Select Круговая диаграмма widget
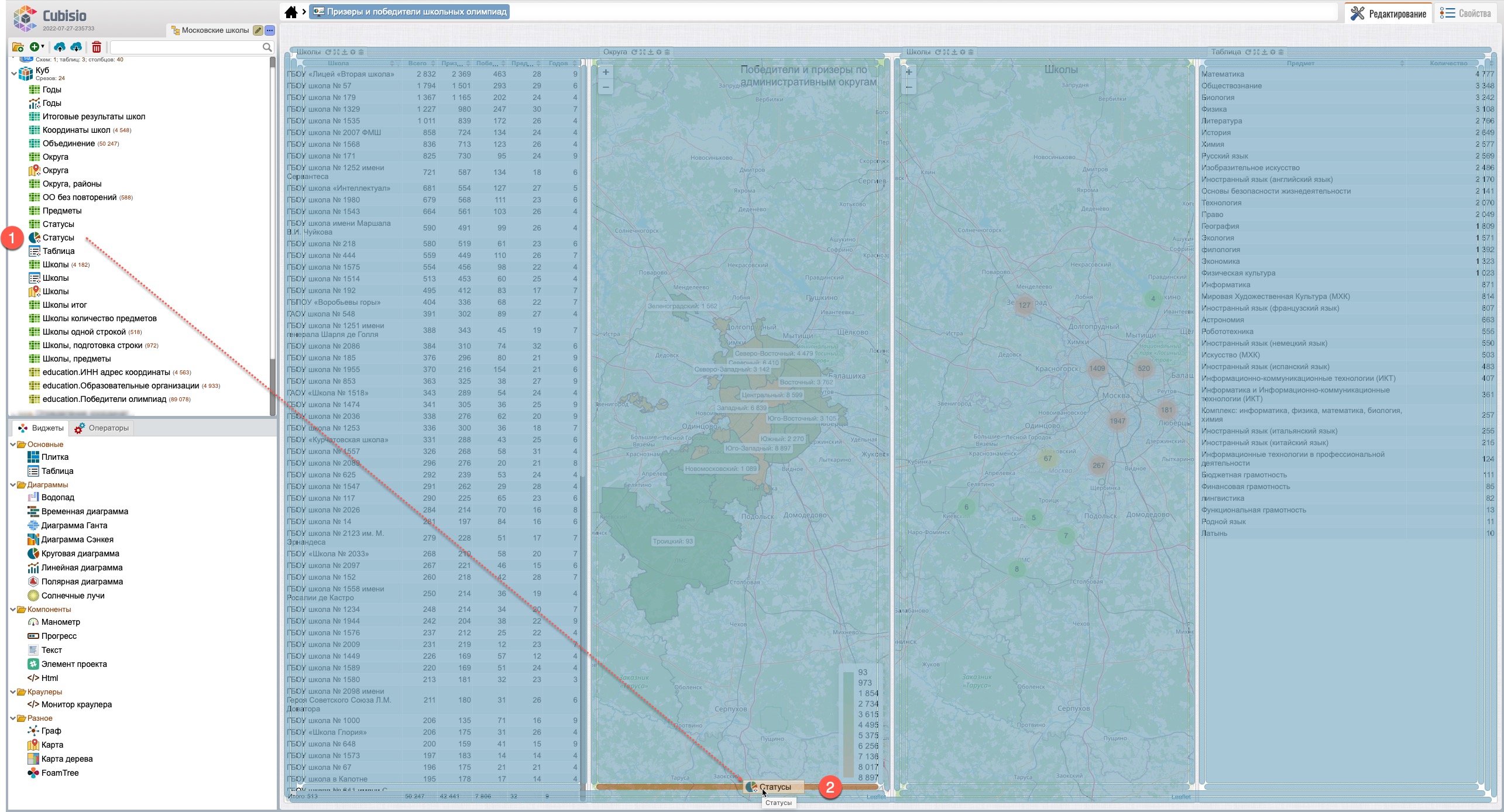Screen dimensions: 1504x812 (80, 553)
